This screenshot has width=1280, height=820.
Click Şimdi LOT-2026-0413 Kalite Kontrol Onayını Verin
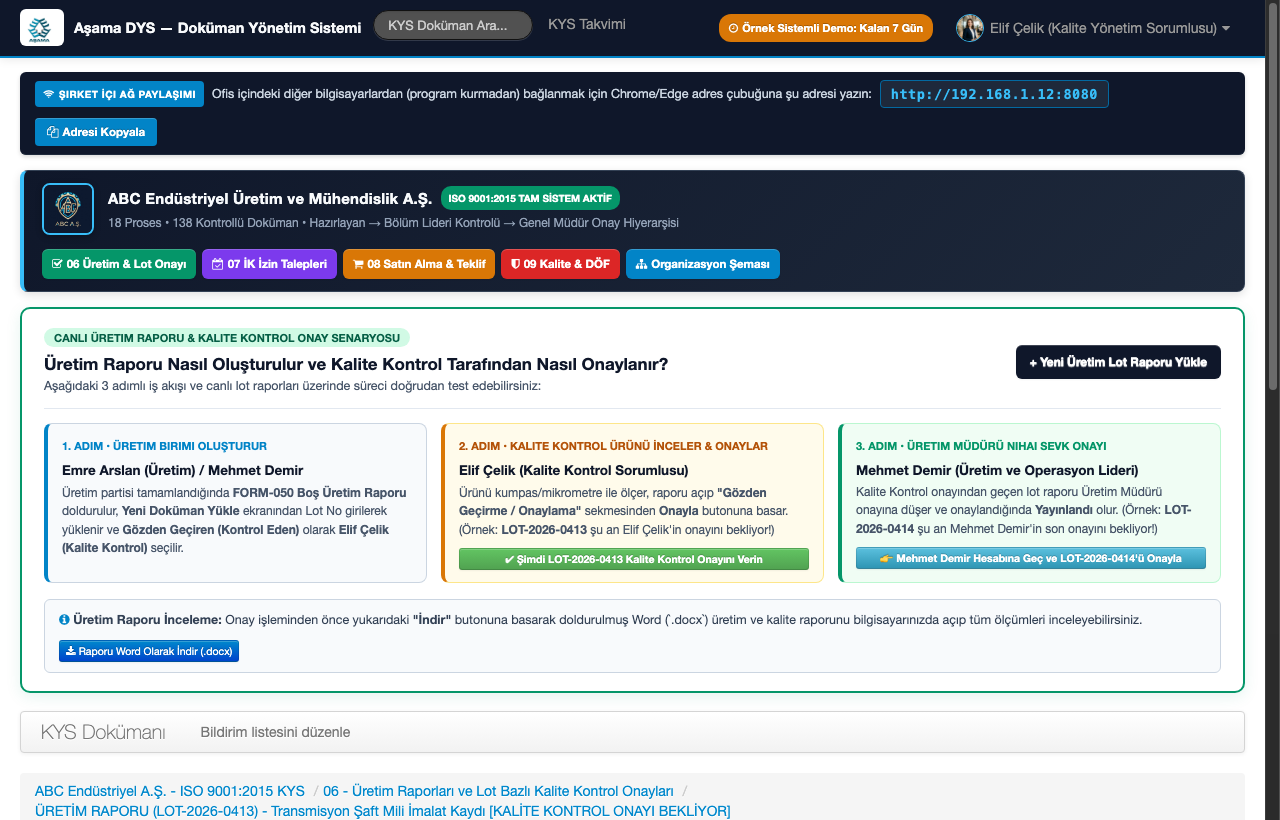pyautogui.click(x=634, y=559)
